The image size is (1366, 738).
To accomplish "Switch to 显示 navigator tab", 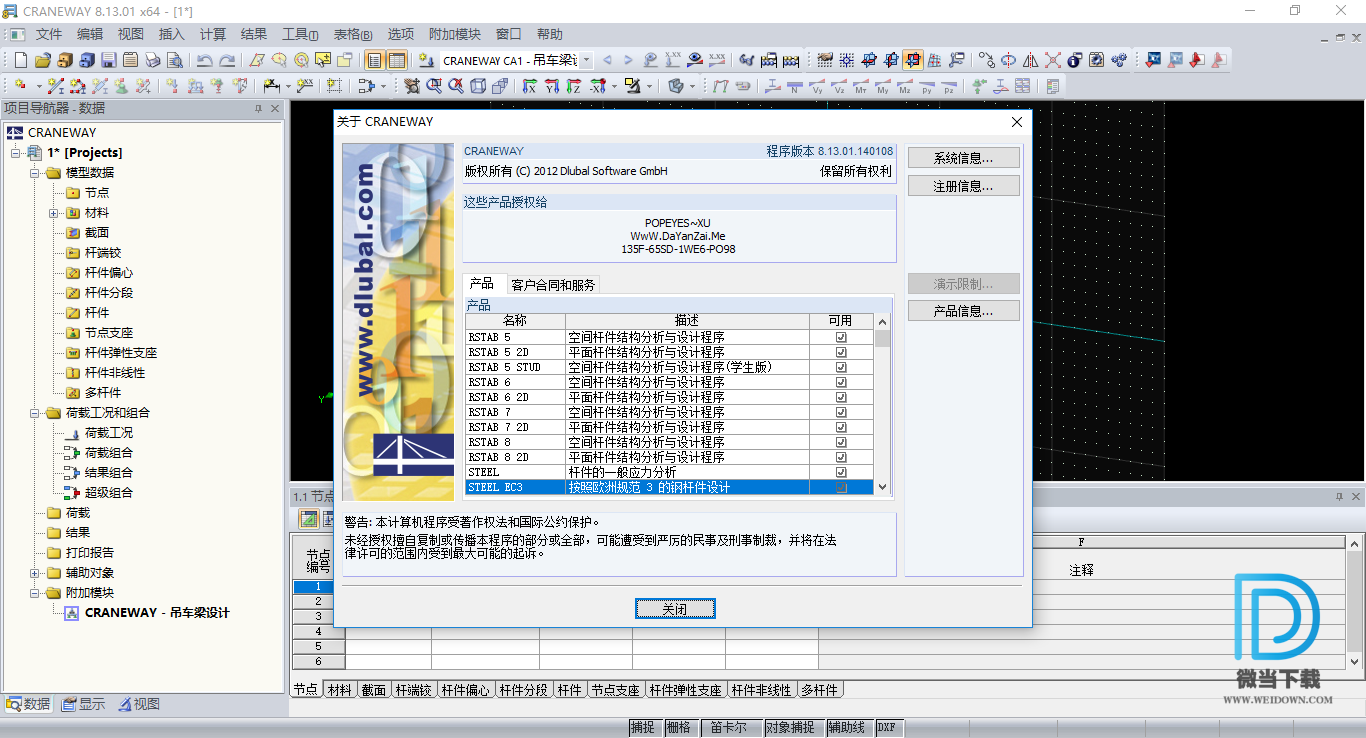I will [x=83, y=704].
